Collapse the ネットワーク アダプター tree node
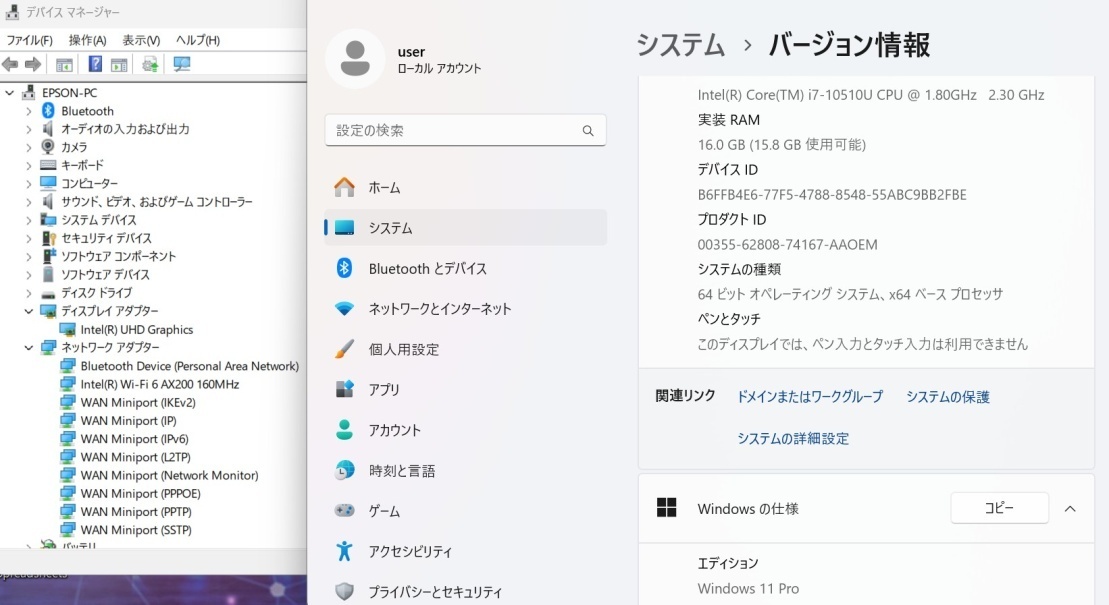 click(x=31, y=347)
